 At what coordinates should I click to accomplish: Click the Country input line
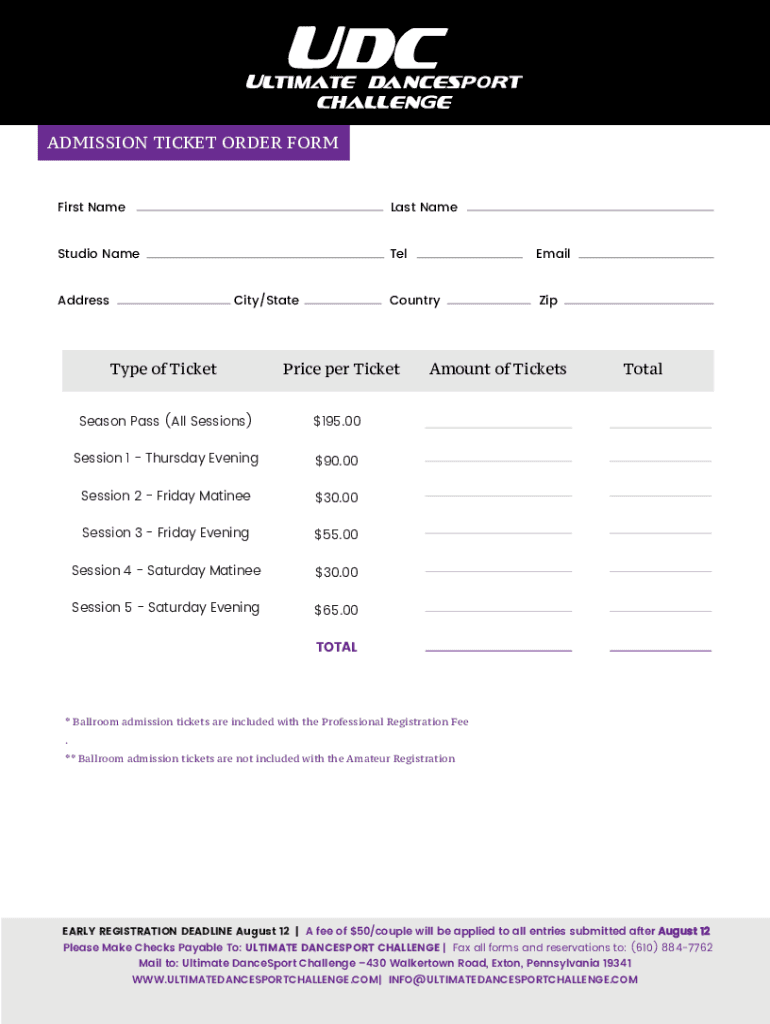(488, 298)
